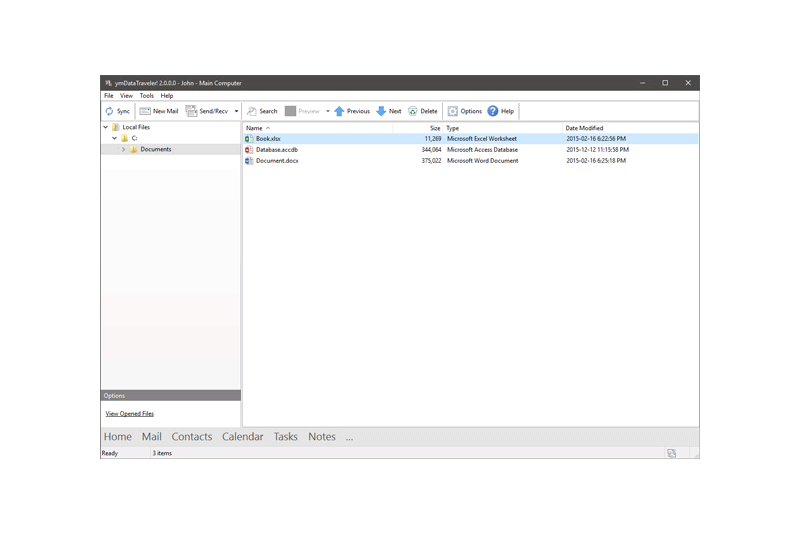
Task: Go to Previous item with up arrow
Action: (x=339, y=111)
